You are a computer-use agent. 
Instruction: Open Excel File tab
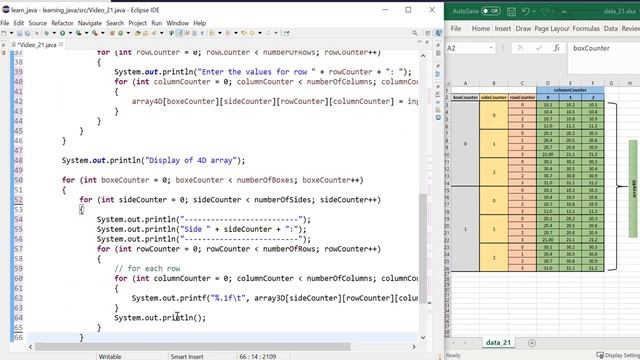coord(456,29)
